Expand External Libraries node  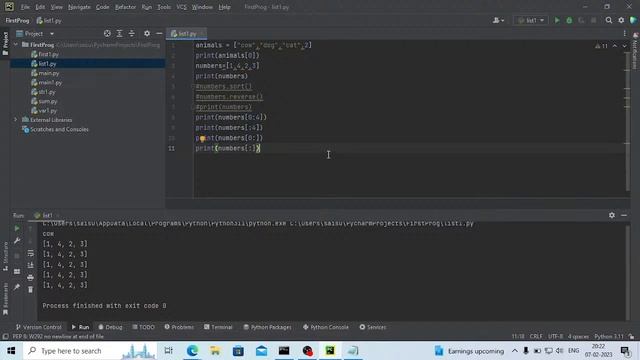tap(16, 120)
